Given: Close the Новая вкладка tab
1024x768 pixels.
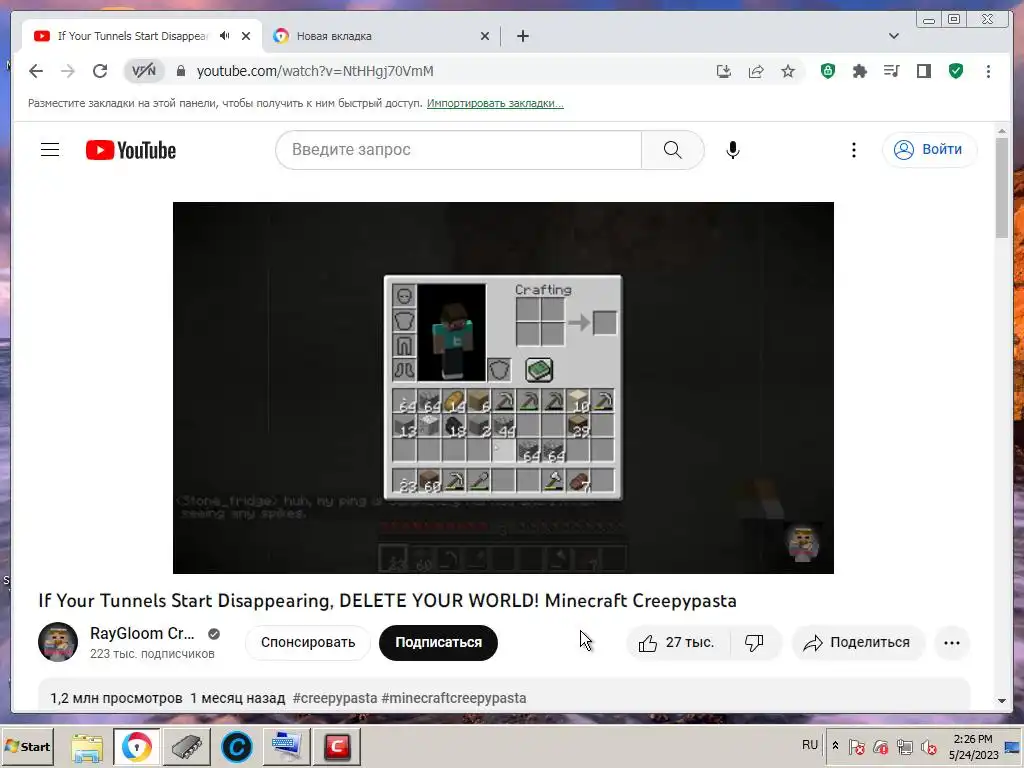Looking at the screenshot, I should coord(485,36).
